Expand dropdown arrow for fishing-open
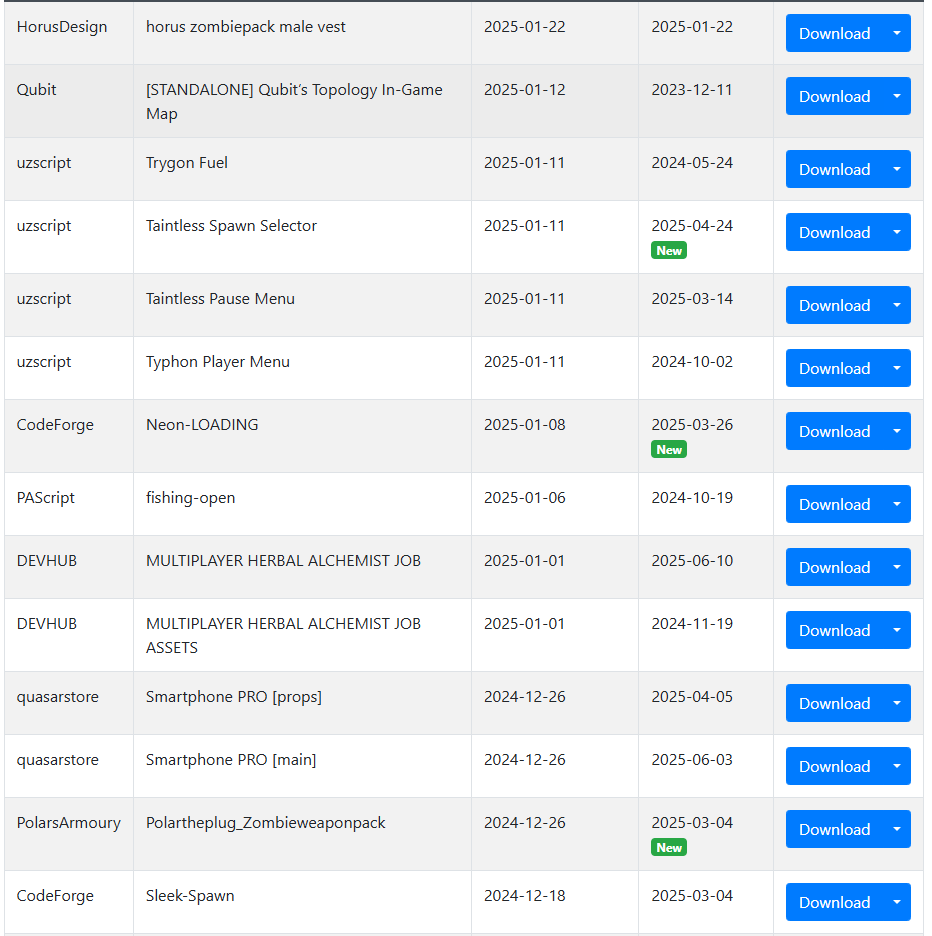 coord(897,504)
